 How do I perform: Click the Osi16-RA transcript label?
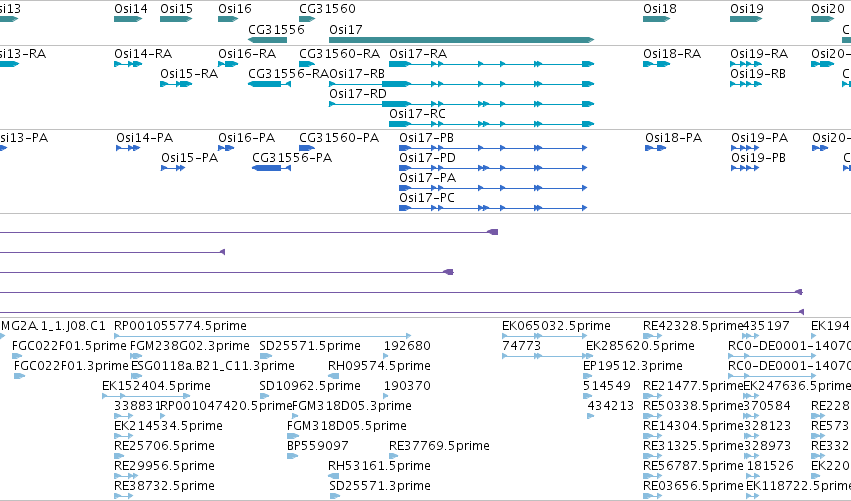(x=247, y=54)
